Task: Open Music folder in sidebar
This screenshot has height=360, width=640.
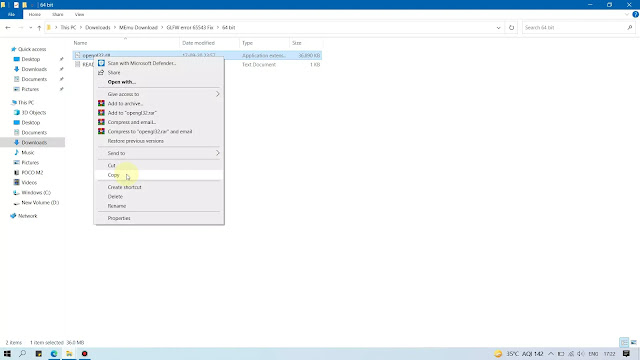Action: coord(27,153)
